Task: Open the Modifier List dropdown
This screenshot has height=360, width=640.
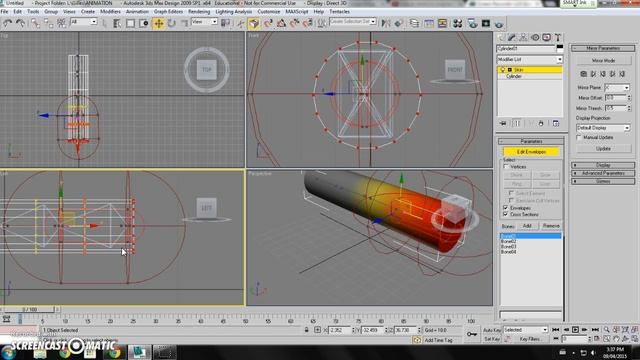Action: click(530, 60)
